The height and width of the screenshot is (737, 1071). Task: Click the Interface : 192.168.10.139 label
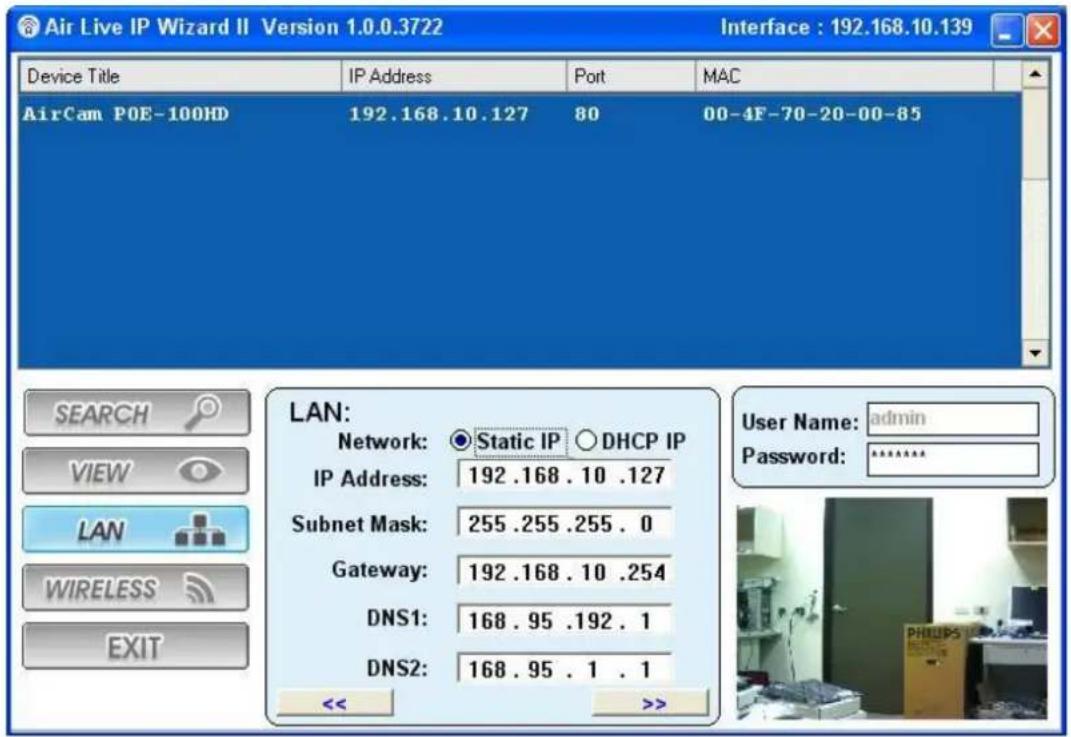(x=846, y=27)
